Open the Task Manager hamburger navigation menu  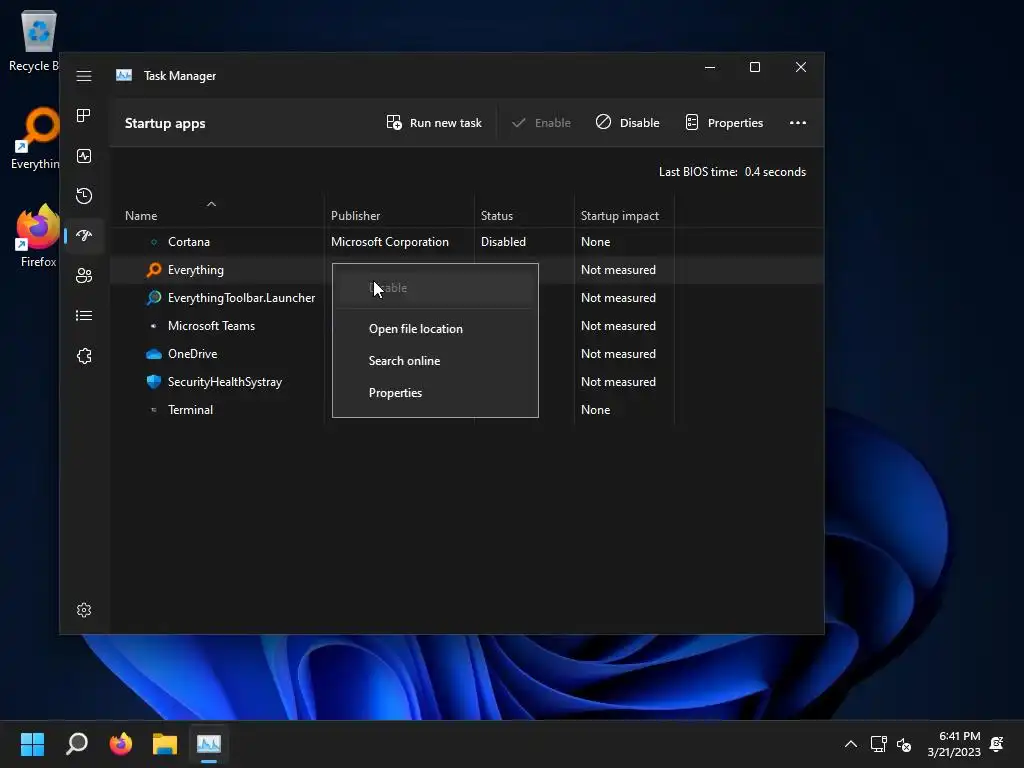(84, 76)
